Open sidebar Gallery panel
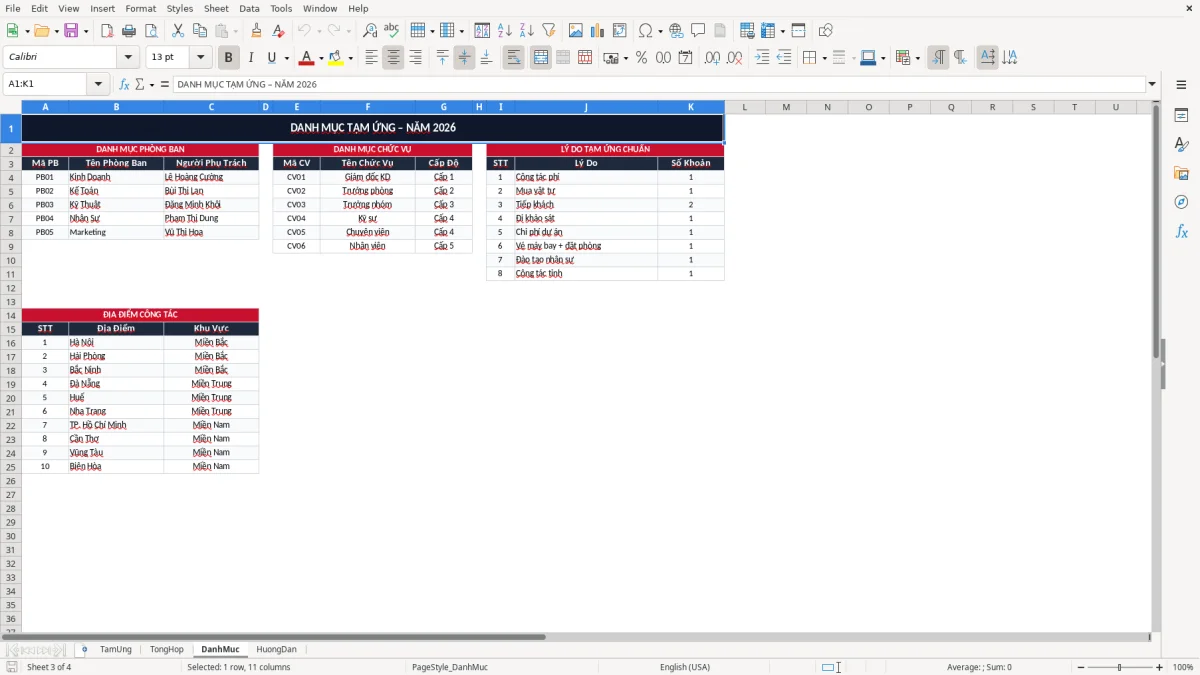 point(1181,174)
